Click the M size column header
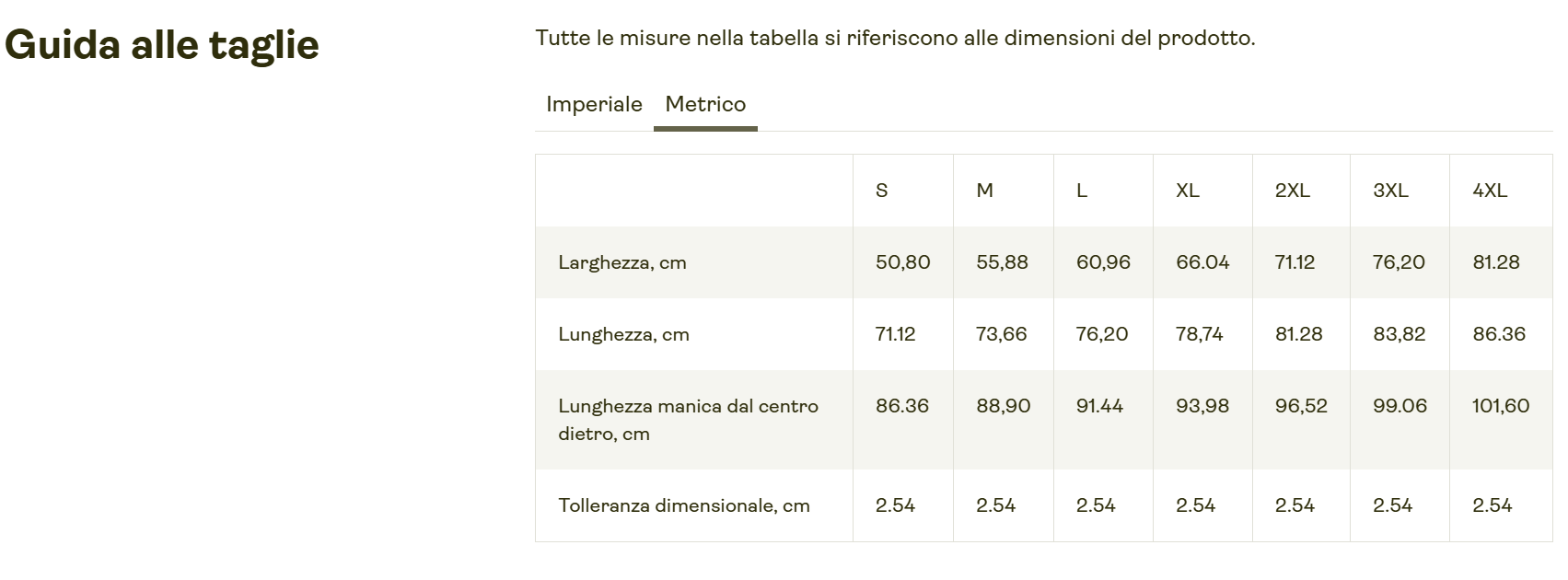1568x580 pixels. coord(984,191)
